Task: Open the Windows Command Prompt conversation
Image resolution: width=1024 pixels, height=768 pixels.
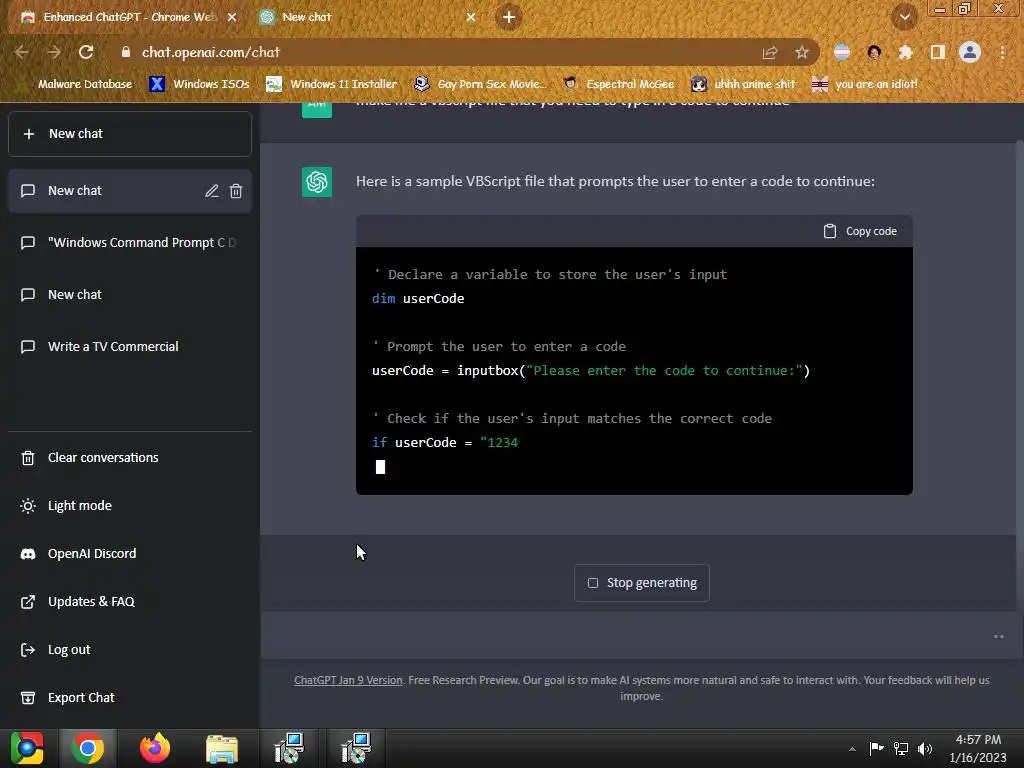Action: pos(130,243)
